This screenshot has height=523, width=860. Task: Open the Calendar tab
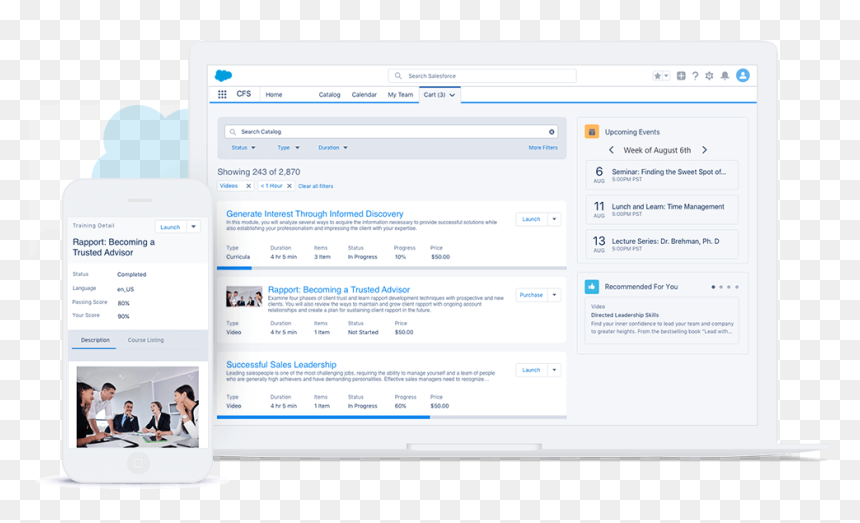pos(364,95)
